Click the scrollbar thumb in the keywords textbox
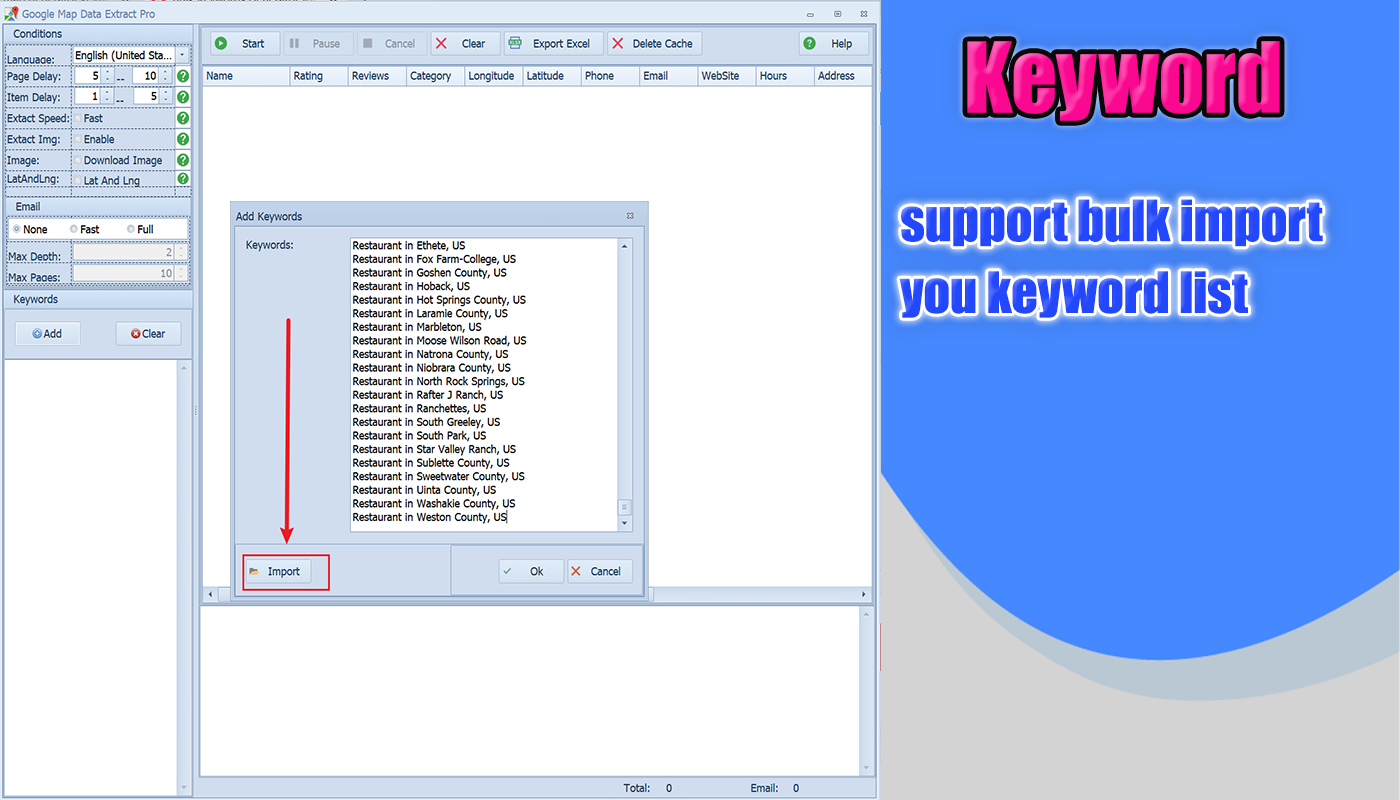The image size is (1400, 800). [625, 507]
